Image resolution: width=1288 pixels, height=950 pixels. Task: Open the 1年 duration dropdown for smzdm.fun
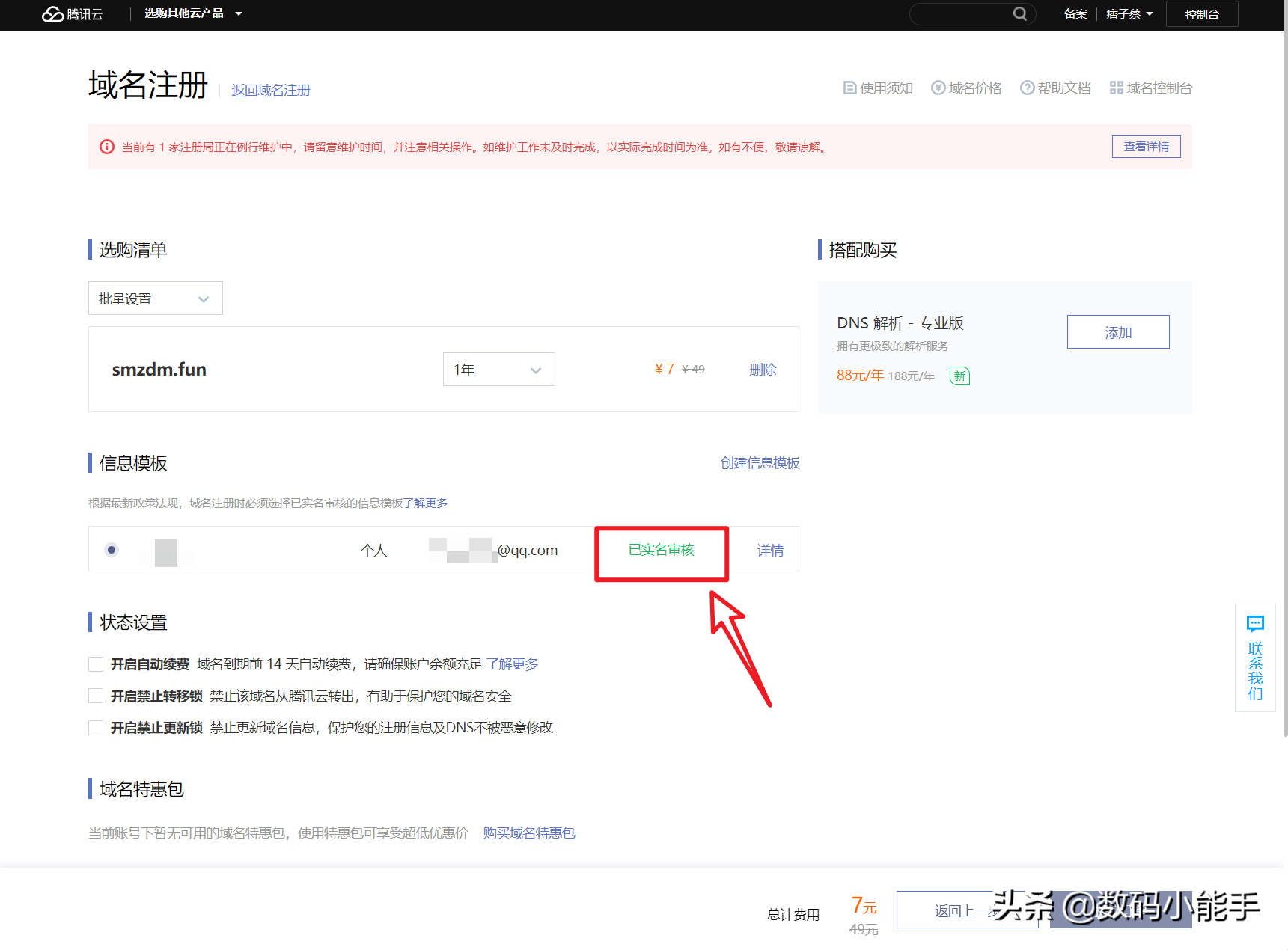click(498, 369)
